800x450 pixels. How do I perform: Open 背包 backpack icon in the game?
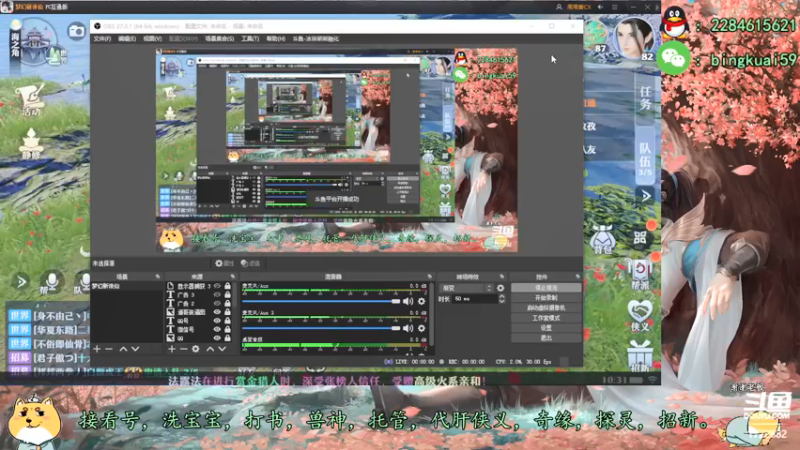click(x=604, y=239)
